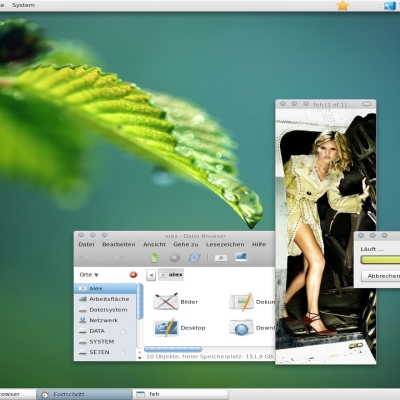Screen dimensions: 400x400
Task: Click the greyed-out Back arrow in the file browser
Action: point(86,257)
